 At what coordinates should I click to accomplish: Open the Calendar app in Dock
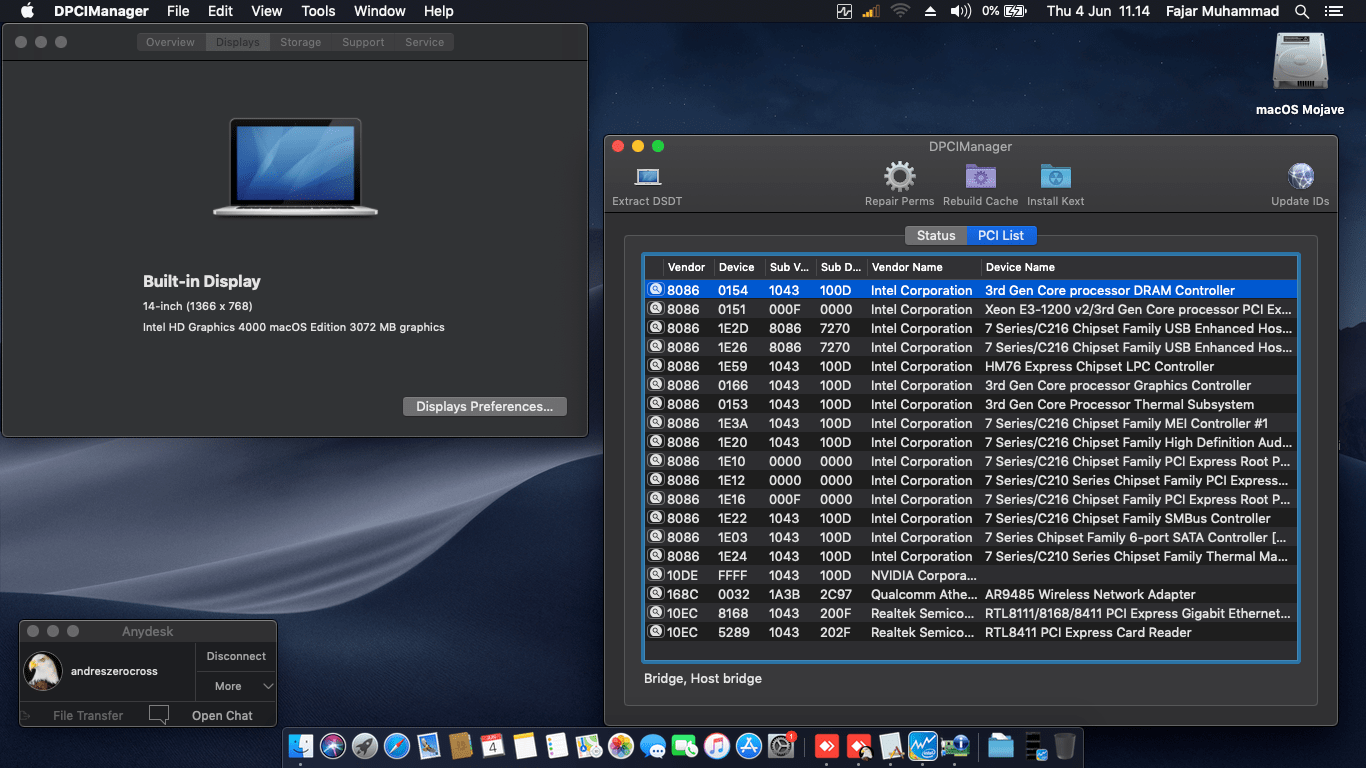pyautogui.click(x=493, y=745)
